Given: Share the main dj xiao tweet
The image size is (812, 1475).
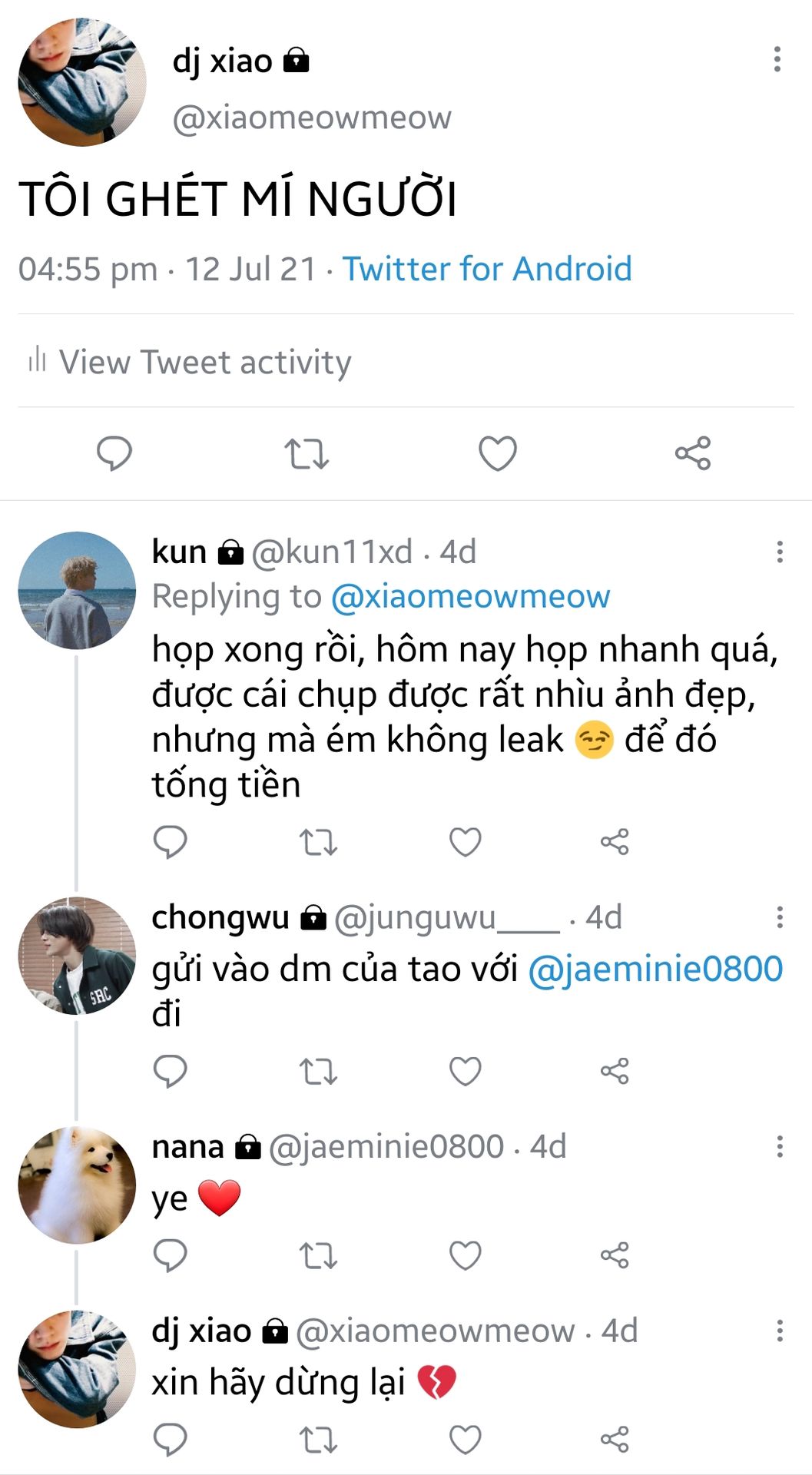Looking at the screenshot, I should pyautogui.click(x=693, y=453).
